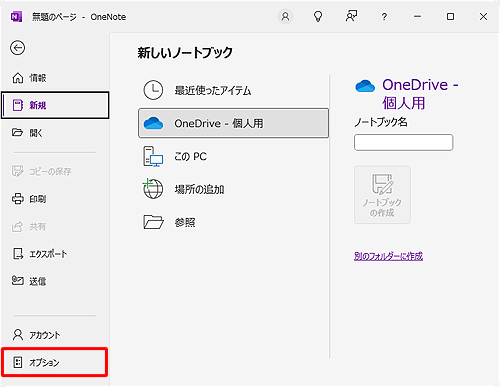Image resolution: width=500 pixels, height=387 pixels.
Task: Close the OneNote window
Action: [x=483, y=16]
